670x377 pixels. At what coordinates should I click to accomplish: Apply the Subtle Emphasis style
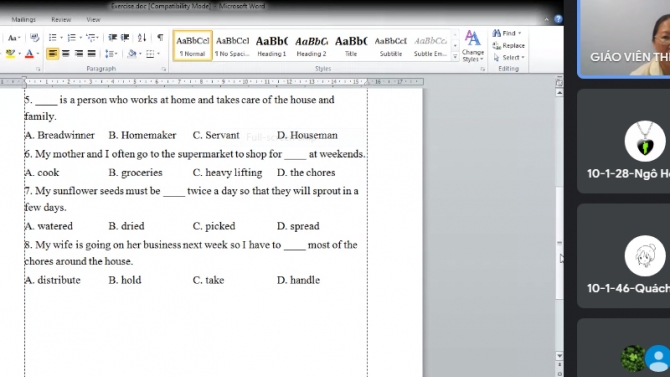pyautogui.click(x=430, y=45)
